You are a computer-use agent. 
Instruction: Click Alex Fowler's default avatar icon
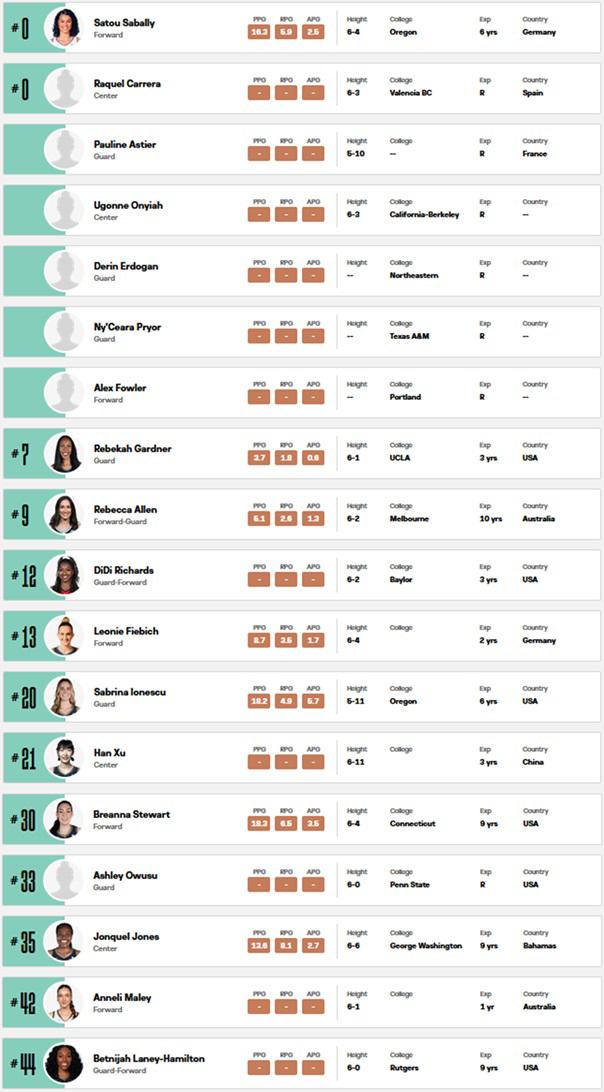[x=64, y=393]
